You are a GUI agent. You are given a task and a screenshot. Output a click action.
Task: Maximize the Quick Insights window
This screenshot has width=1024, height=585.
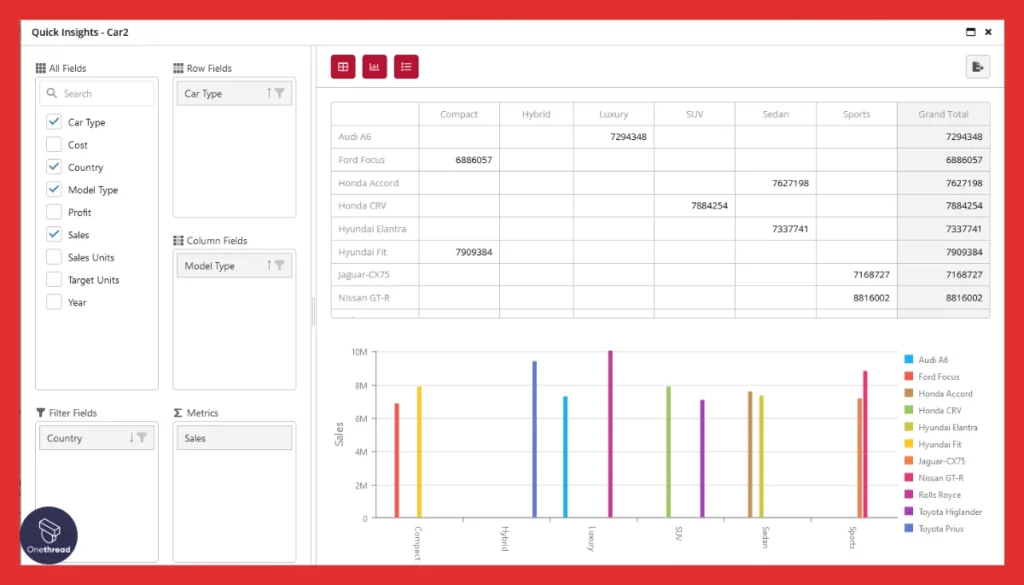[x=970, y=32]
